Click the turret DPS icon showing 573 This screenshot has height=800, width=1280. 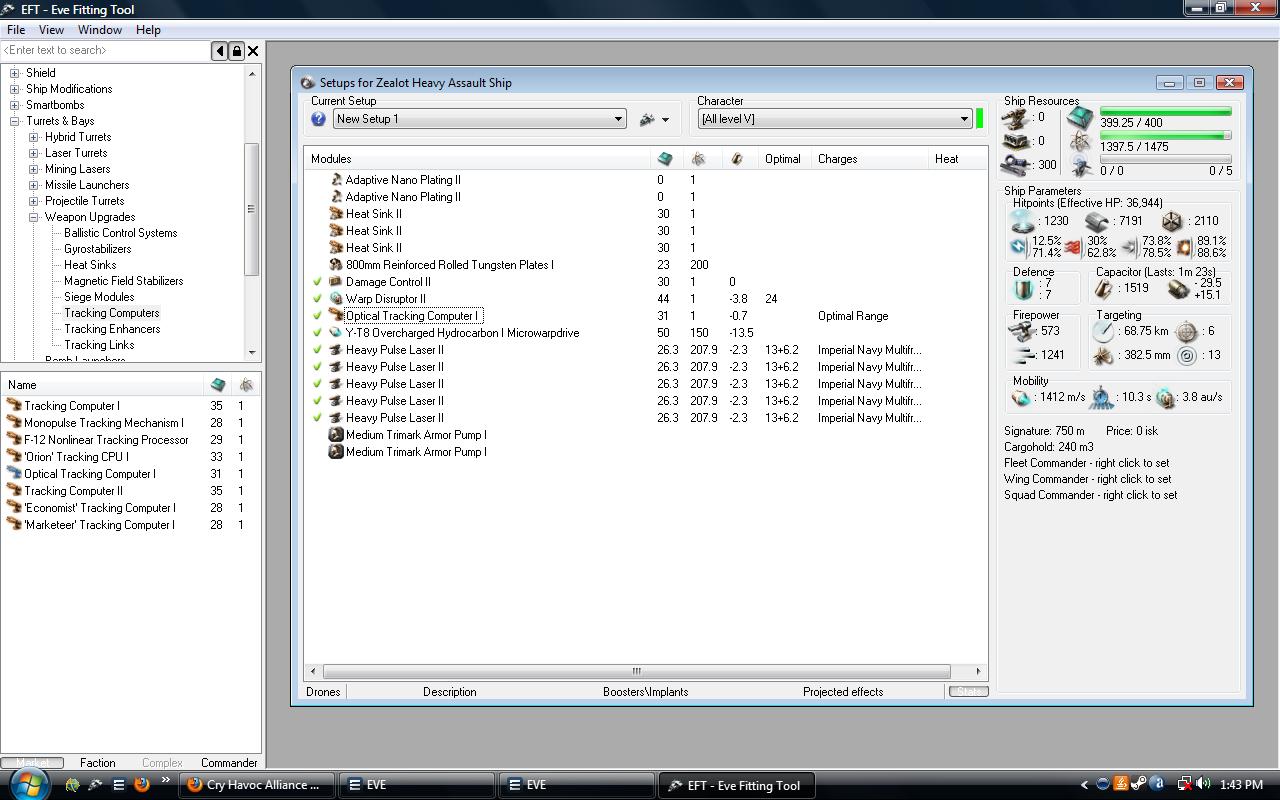pos(1022,331)
